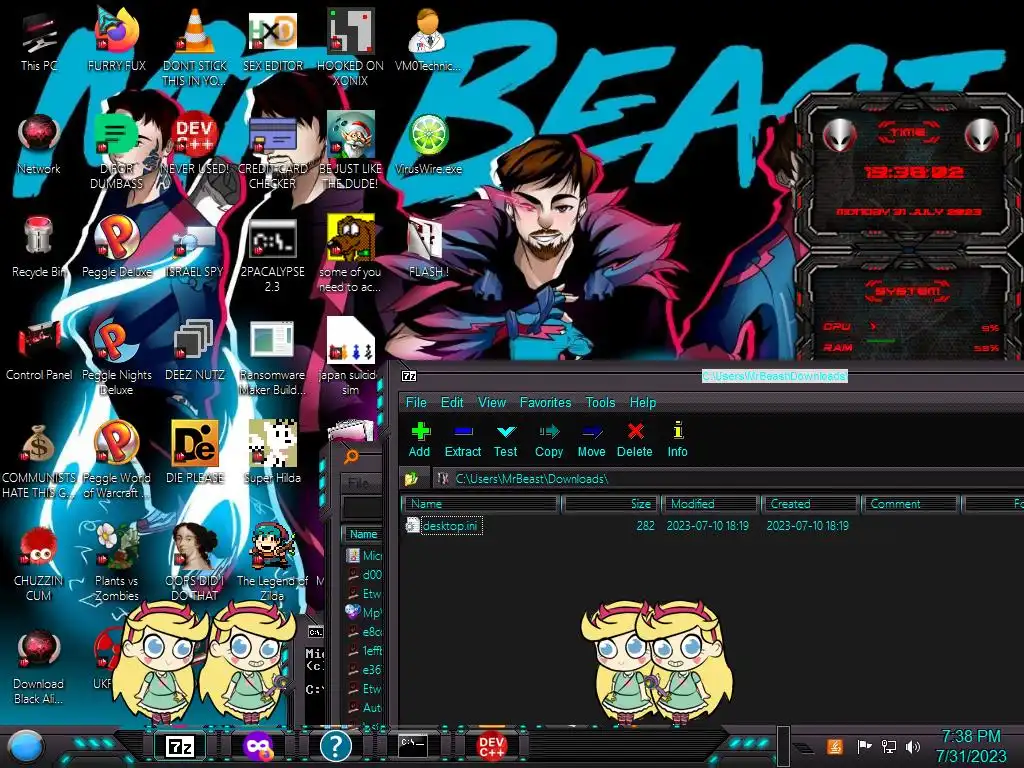Sort by the Comment column header
The width and height of the screenshot is (1024, 768).
tap(910, 504)
